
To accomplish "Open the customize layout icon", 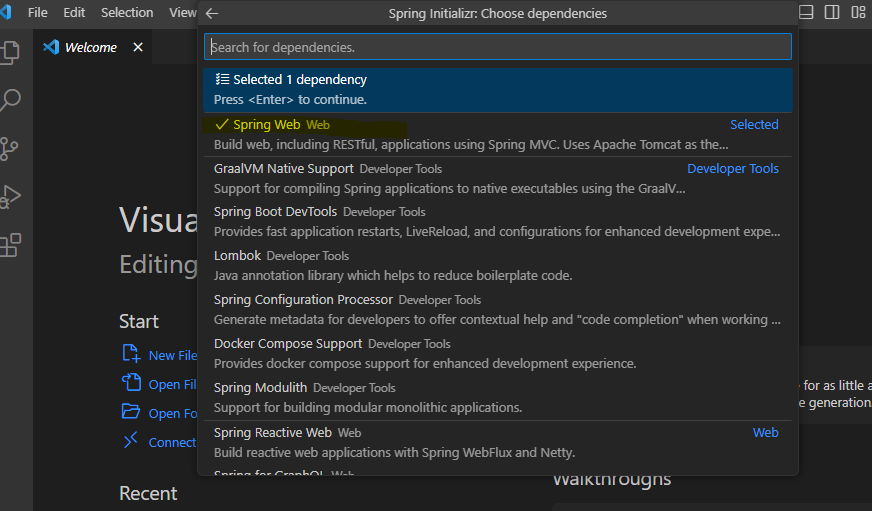I will click(858, 12).
